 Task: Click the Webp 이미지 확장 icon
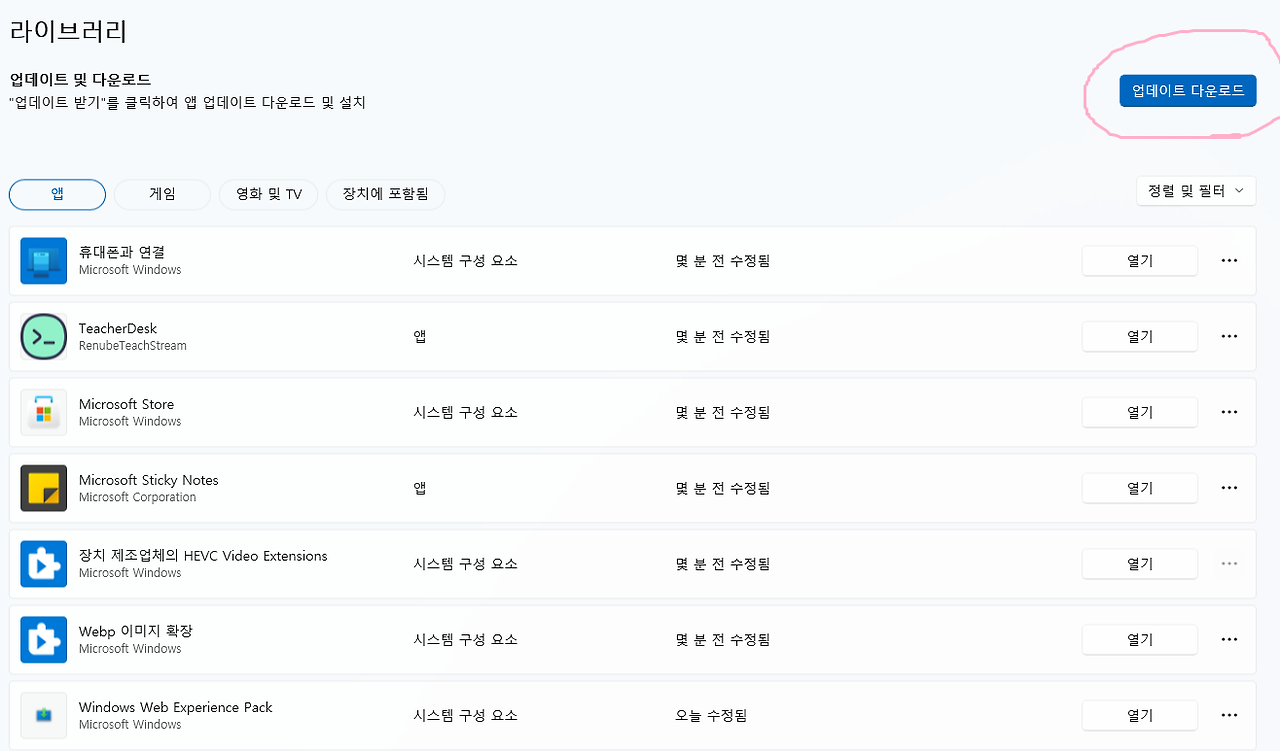tap(43, 640)
